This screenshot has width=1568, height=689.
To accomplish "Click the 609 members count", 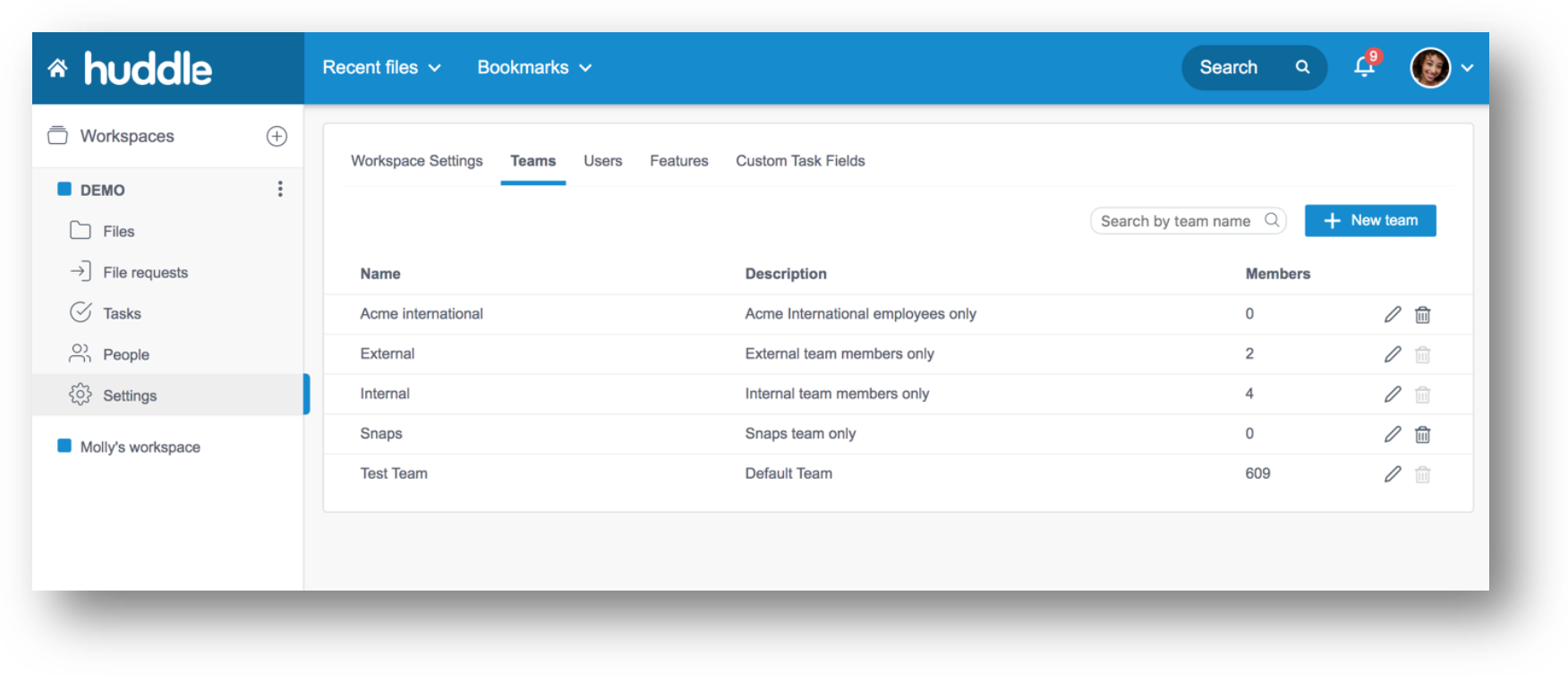I will click(x=1257, y=473).
